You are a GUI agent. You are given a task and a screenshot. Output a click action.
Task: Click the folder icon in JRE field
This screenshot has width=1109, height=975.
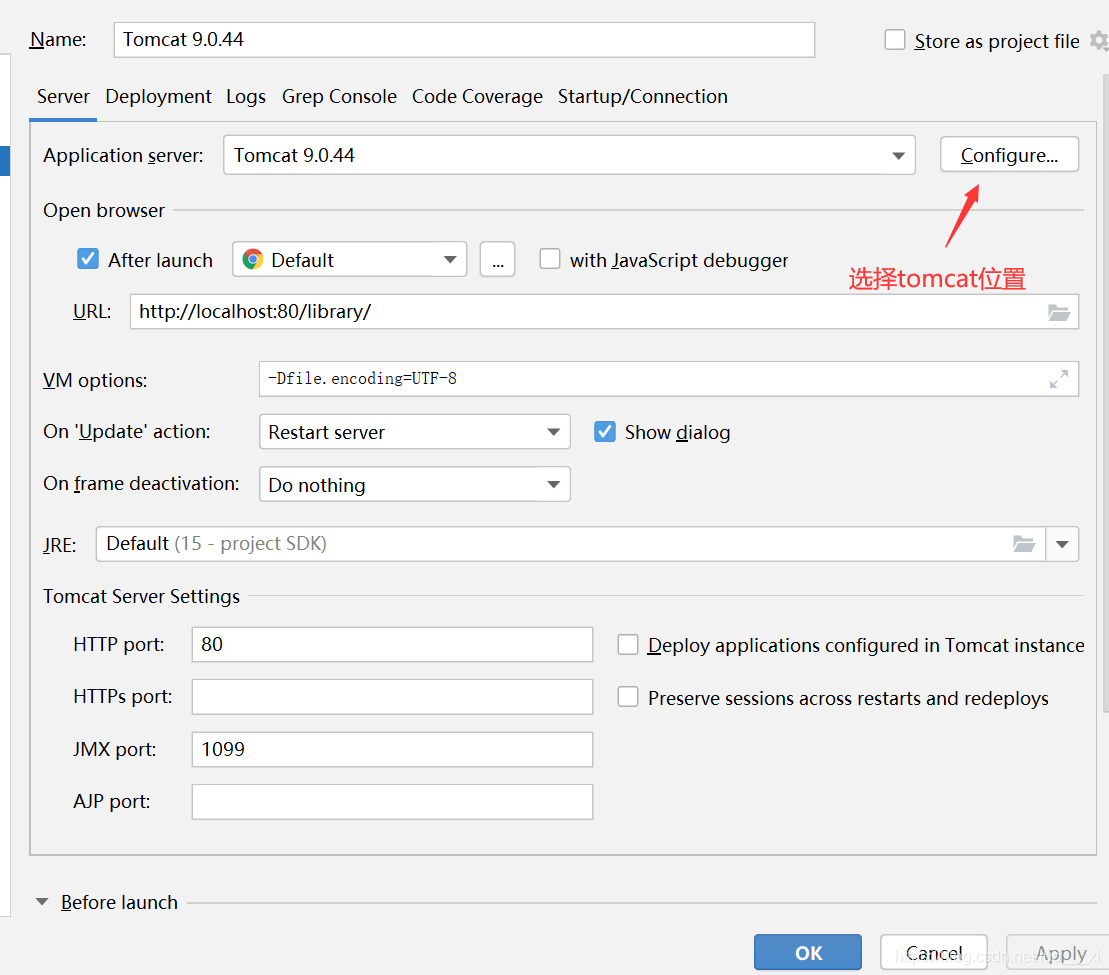(1023, 544)
